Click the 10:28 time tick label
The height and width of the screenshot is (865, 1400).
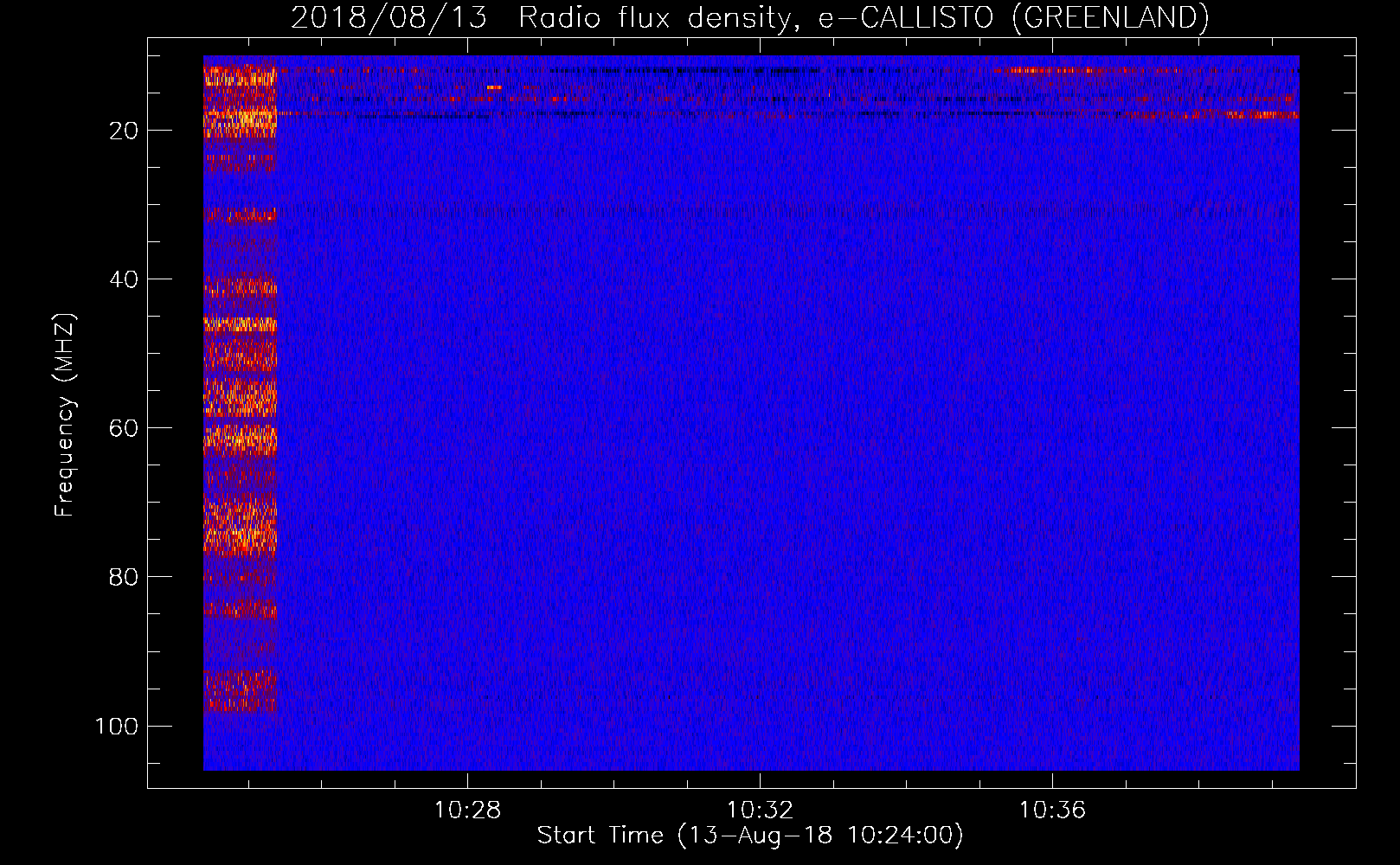coord(467,811)
